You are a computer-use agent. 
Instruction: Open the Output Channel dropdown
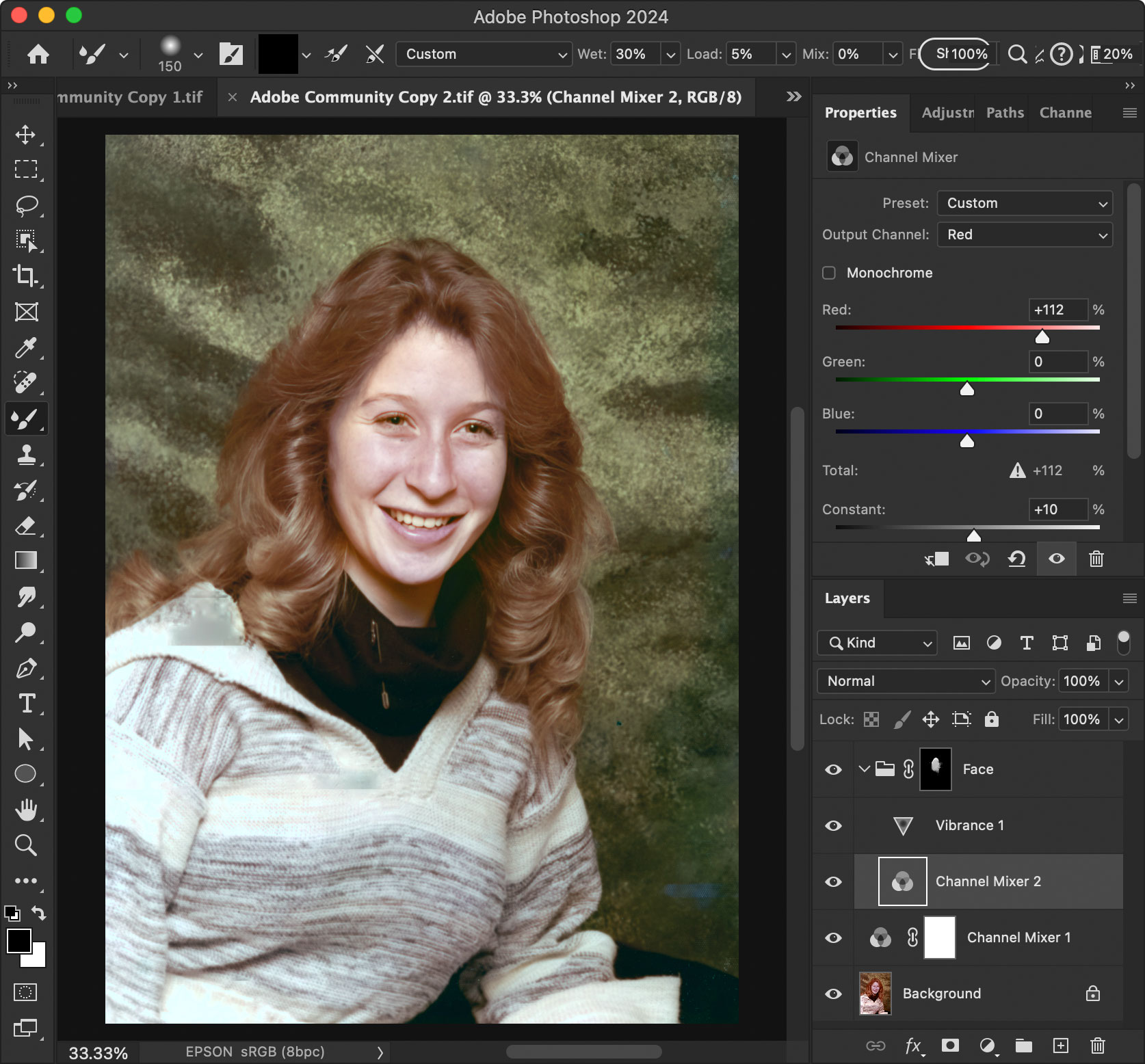tap(1024, 235)
